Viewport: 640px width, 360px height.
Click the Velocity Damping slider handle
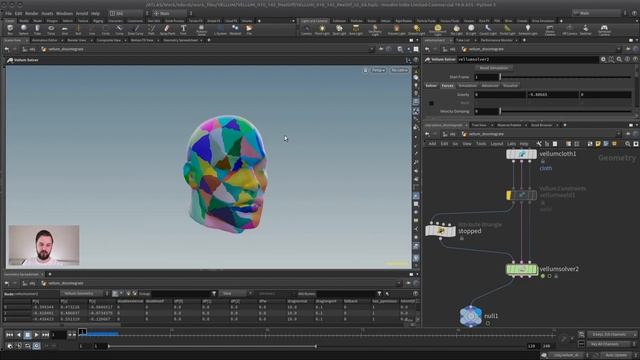pyautogui.click(x=500, y=111)
